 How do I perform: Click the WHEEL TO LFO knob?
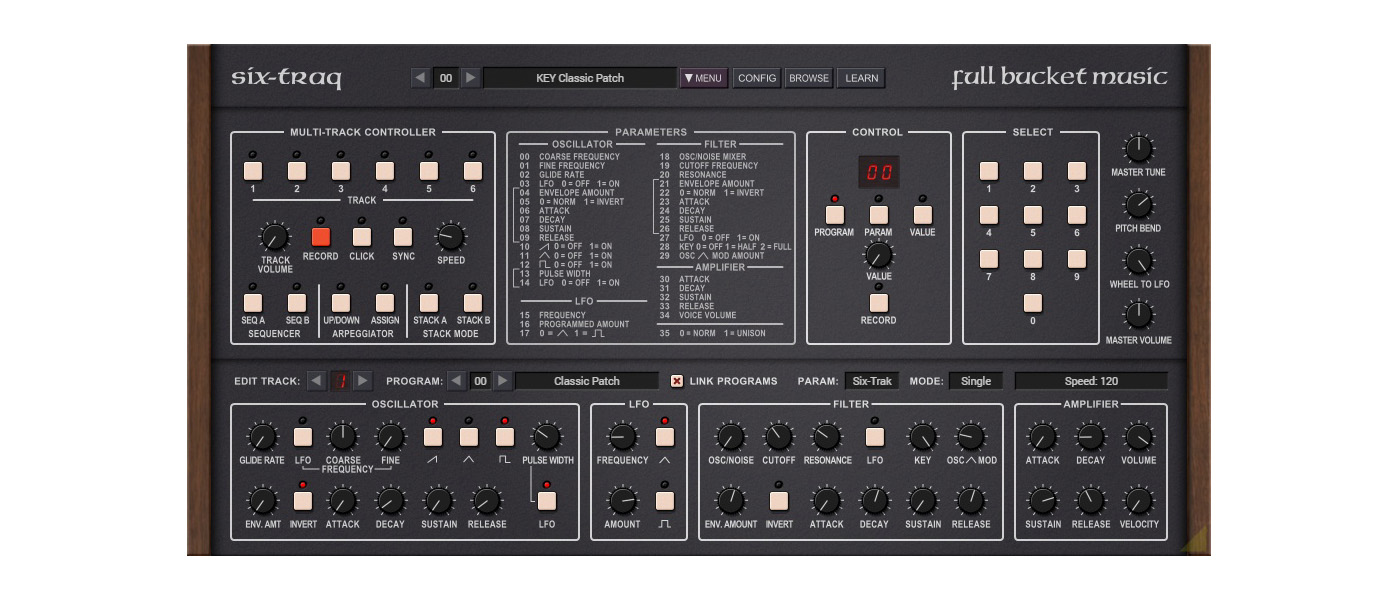[x=1138, y=261]
